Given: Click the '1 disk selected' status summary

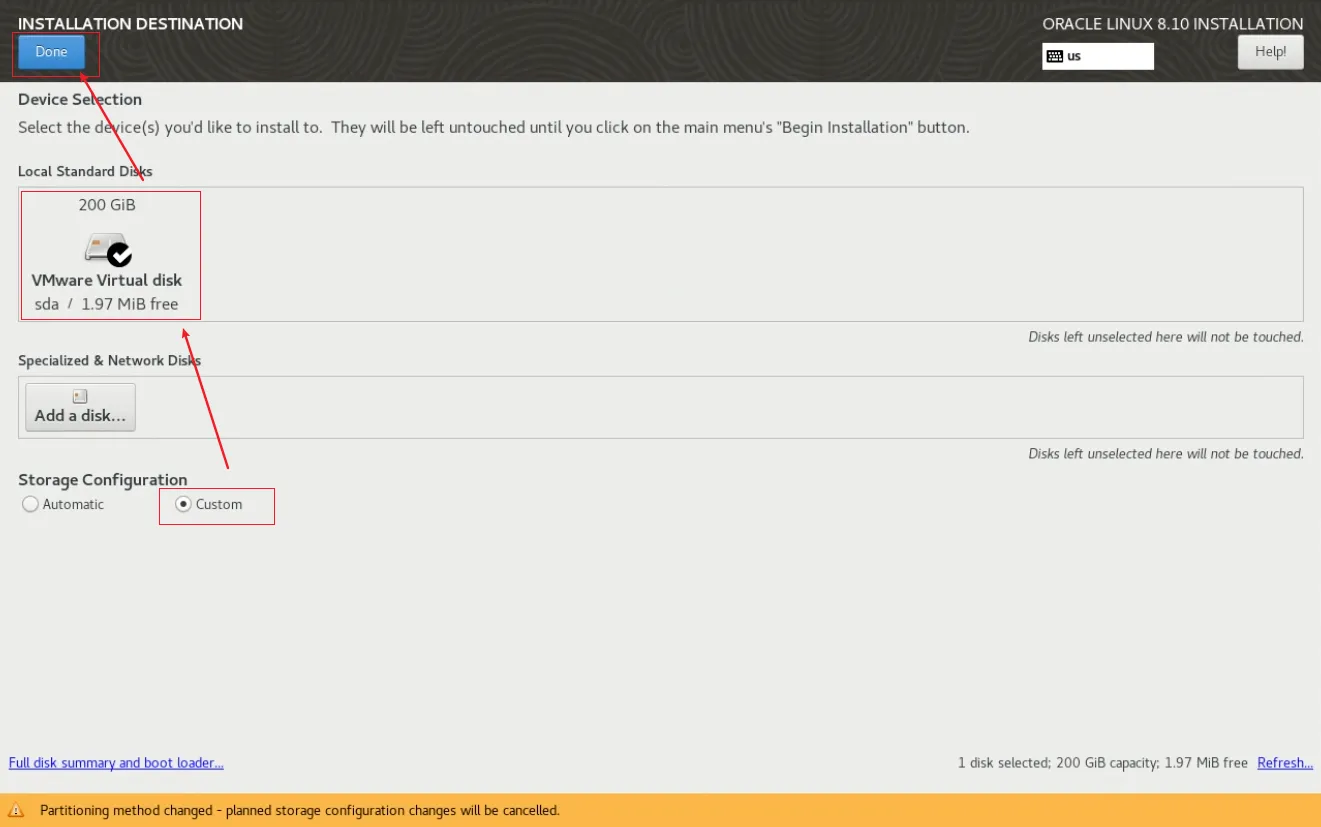Looking at the screenshot, I should (x=1102, y=763).
